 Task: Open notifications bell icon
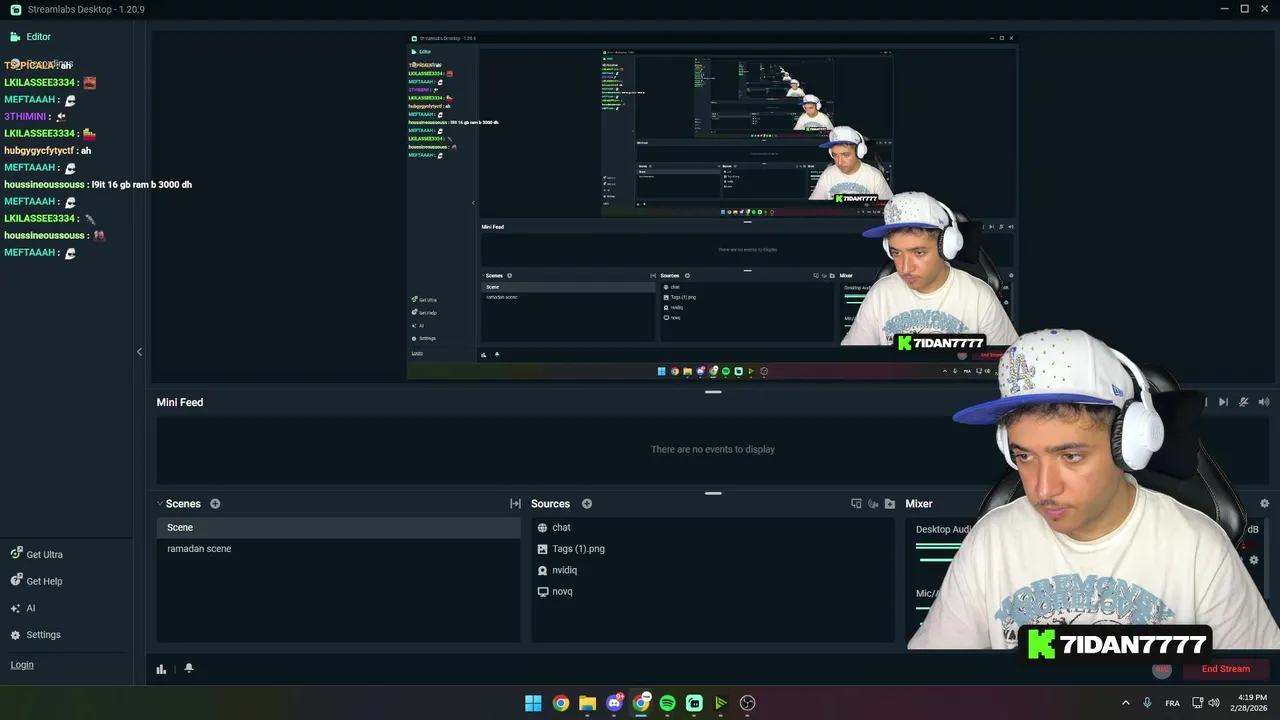[188, 668]
